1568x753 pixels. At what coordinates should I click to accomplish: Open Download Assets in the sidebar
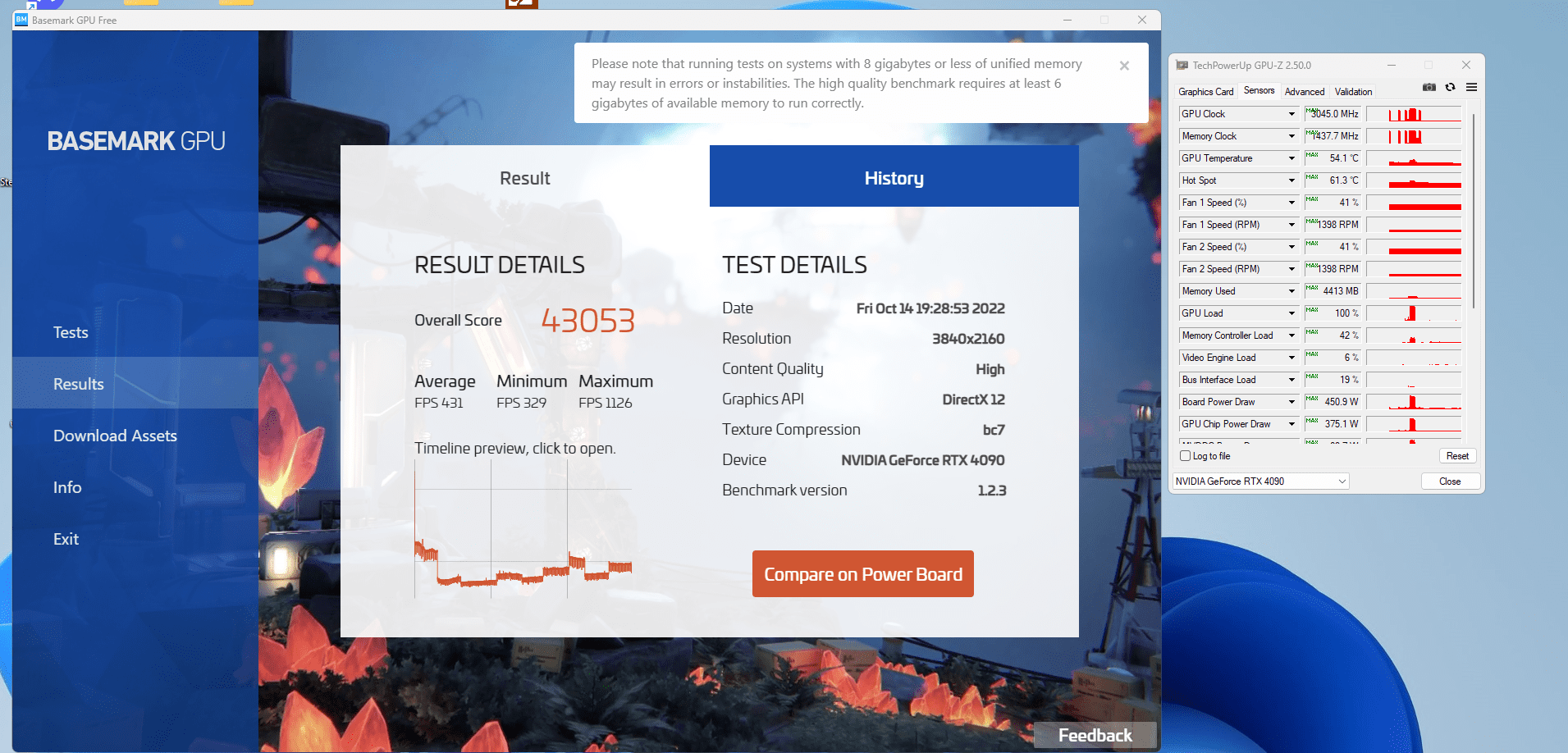tap(135, 436)
